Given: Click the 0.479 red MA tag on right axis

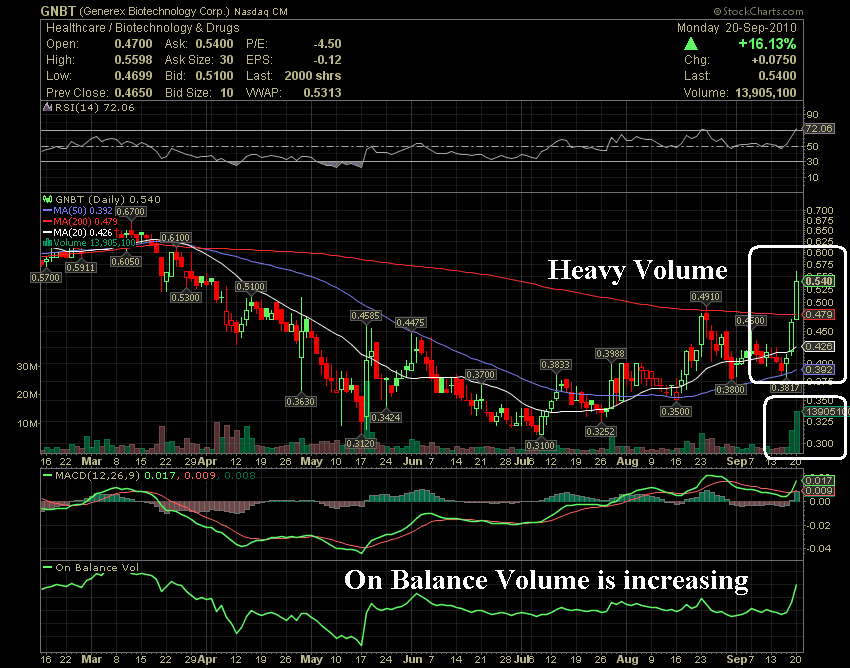Looking at the screenshot, I should tap(819, 314).
